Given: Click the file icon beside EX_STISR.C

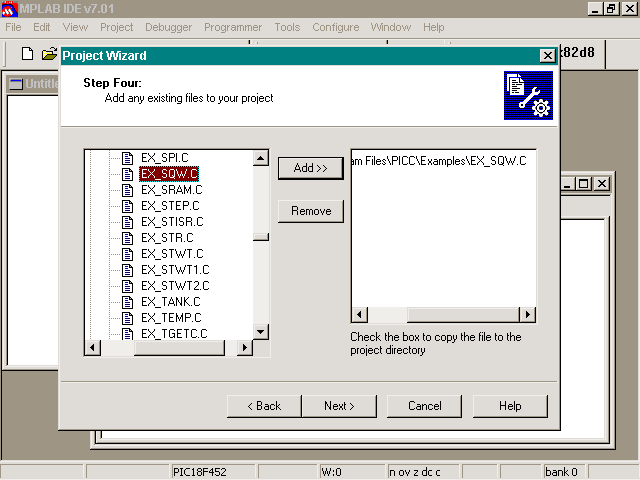Looking at the screenshot, I should click(128, 222).
